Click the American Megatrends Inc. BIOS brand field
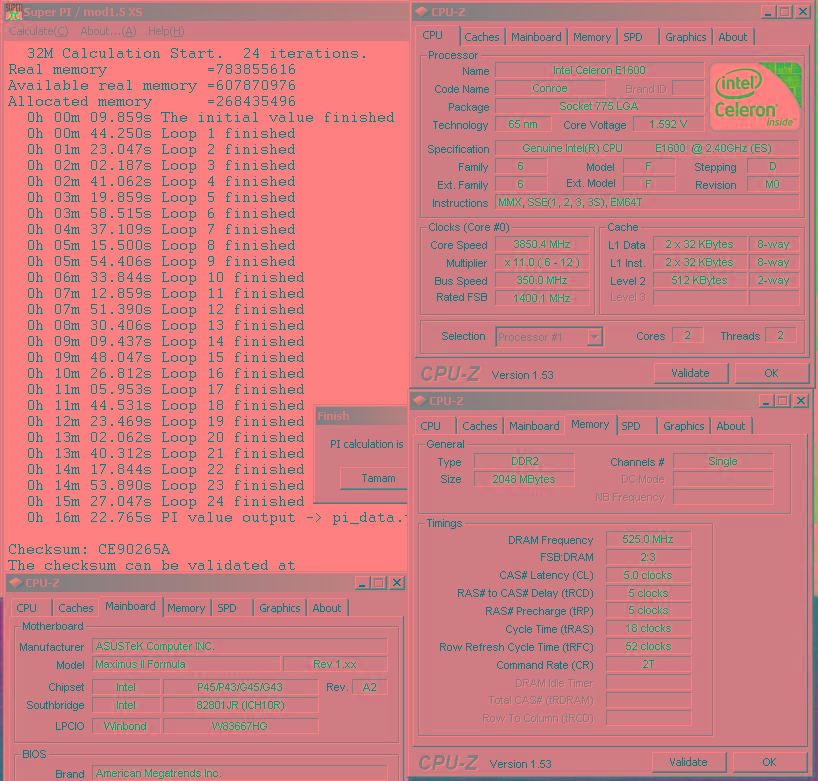The width and height of the screenshot is (818, 781). pyautogui.click(x=239, y=773)
